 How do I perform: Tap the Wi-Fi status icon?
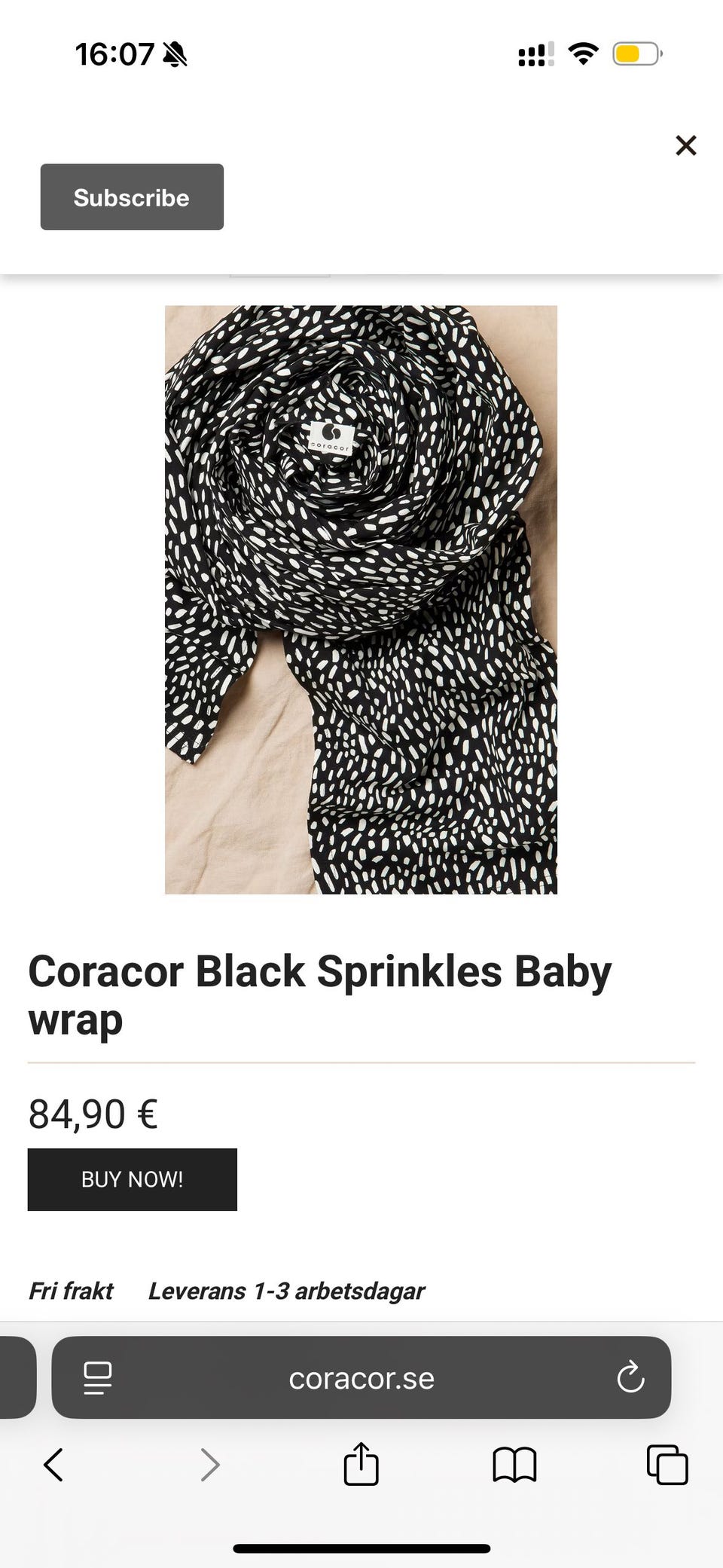583,53
